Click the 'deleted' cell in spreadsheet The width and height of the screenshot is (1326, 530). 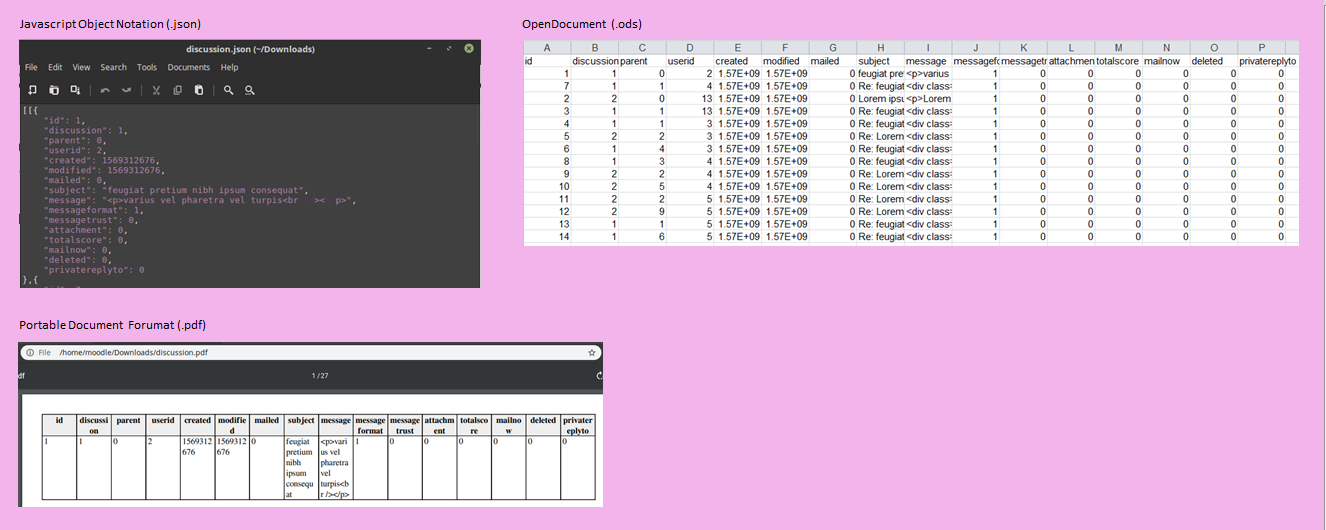pos(1214,61)
